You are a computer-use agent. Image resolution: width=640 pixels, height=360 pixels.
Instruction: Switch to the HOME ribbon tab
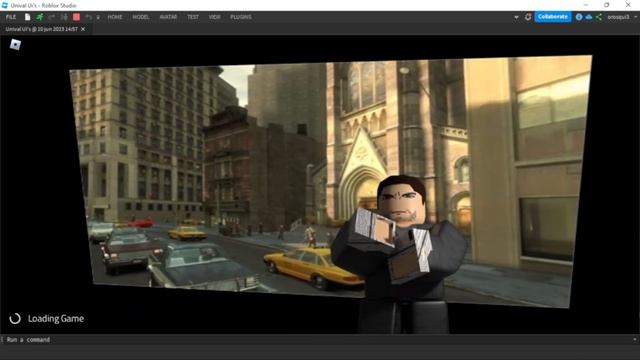pos(115,17)
